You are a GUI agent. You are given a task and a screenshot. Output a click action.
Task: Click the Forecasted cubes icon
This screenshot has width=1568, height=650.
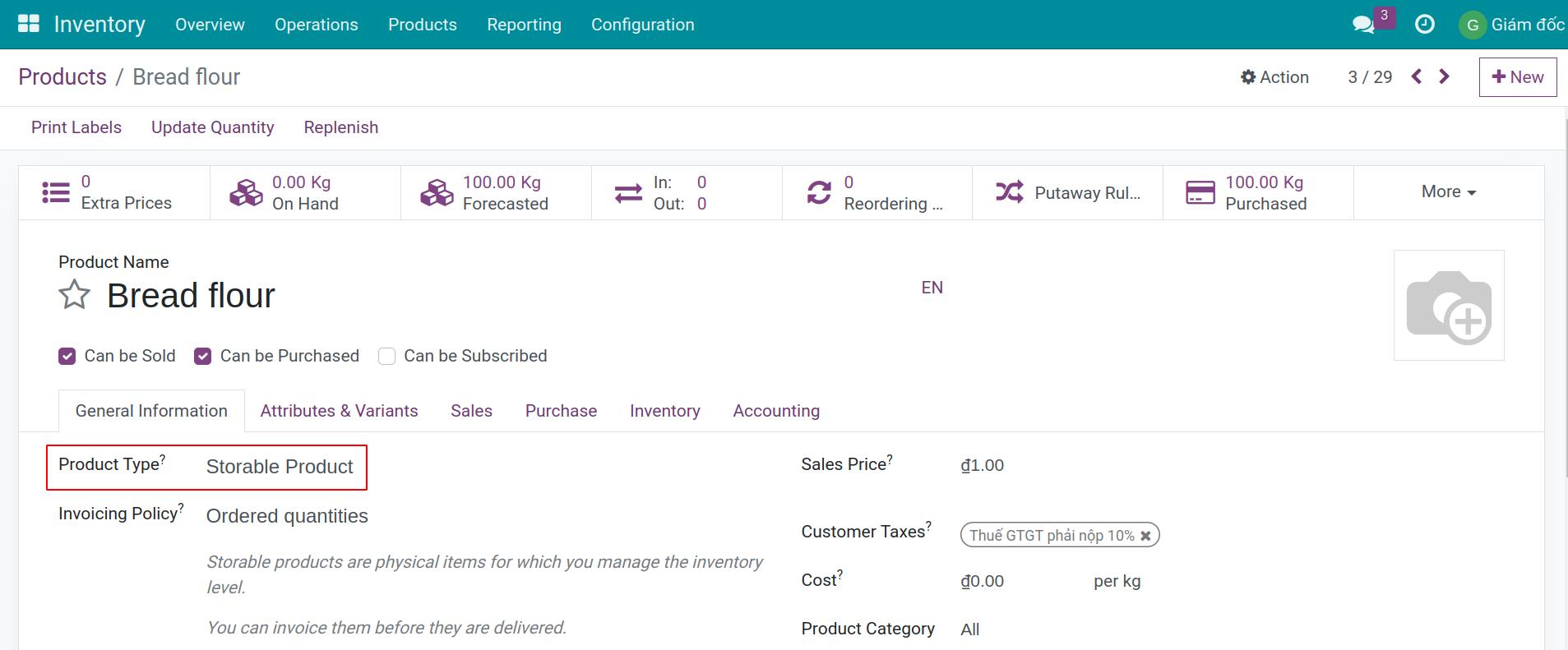437,192
